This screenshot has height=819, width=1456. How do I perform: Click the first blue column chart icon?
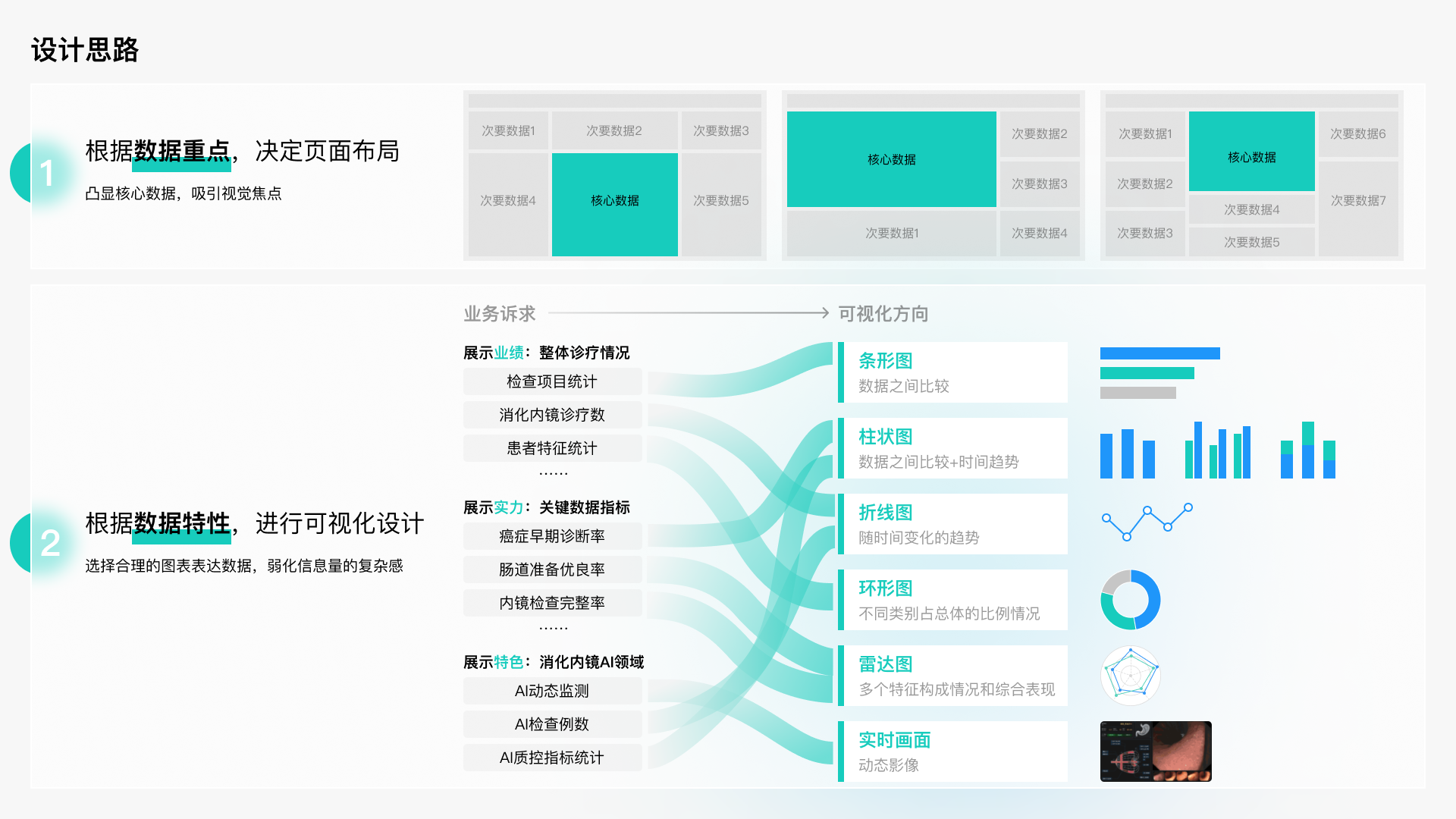coord(1127,453)
